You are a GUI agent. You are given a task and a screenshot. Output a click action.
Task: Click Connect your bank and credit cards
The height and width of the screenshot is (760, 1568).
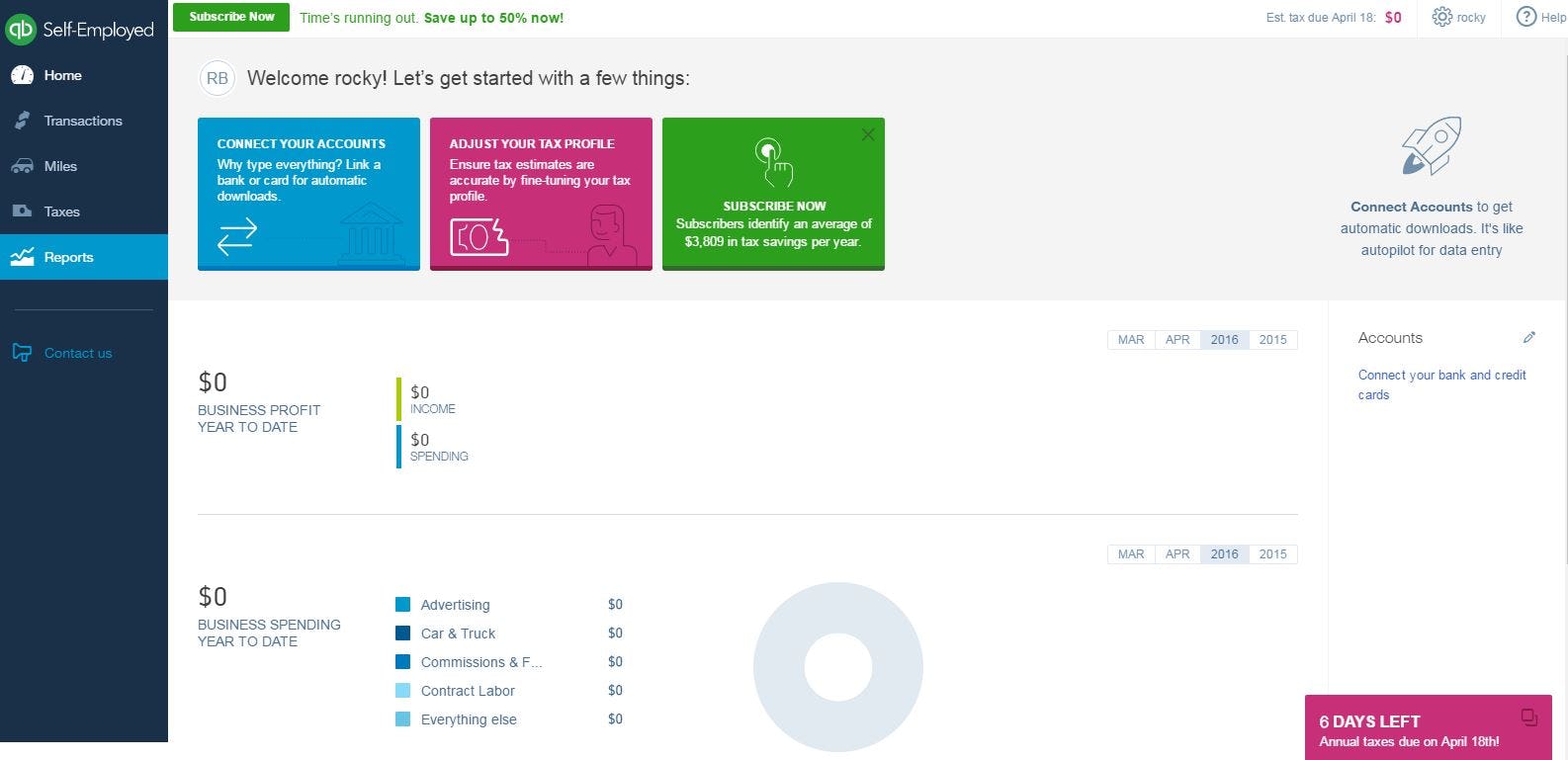[x=1441, y=384]
